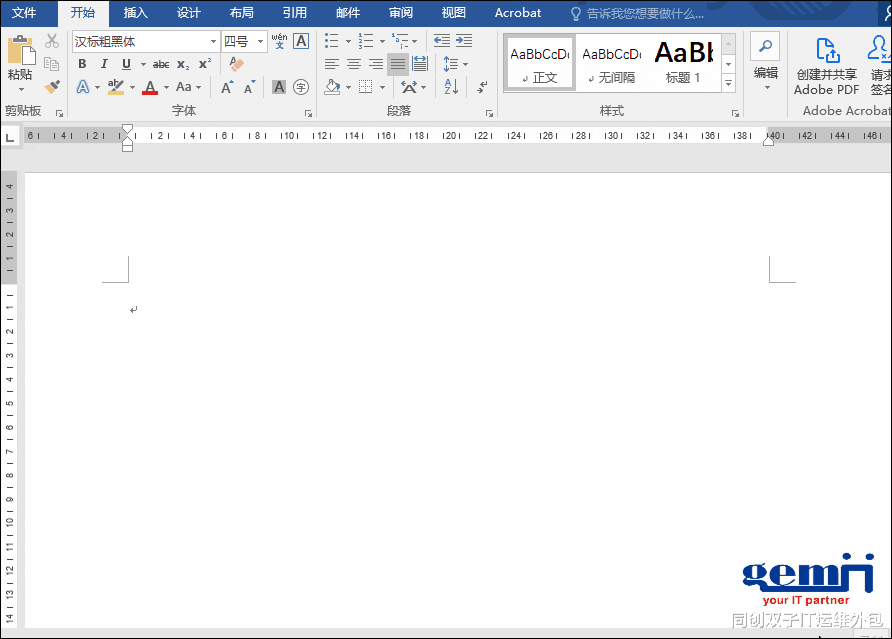Screen dimensions: 892x639
Task: Click the Increase Indent icon
Action: pyautogui.click(x=464, y=40)
